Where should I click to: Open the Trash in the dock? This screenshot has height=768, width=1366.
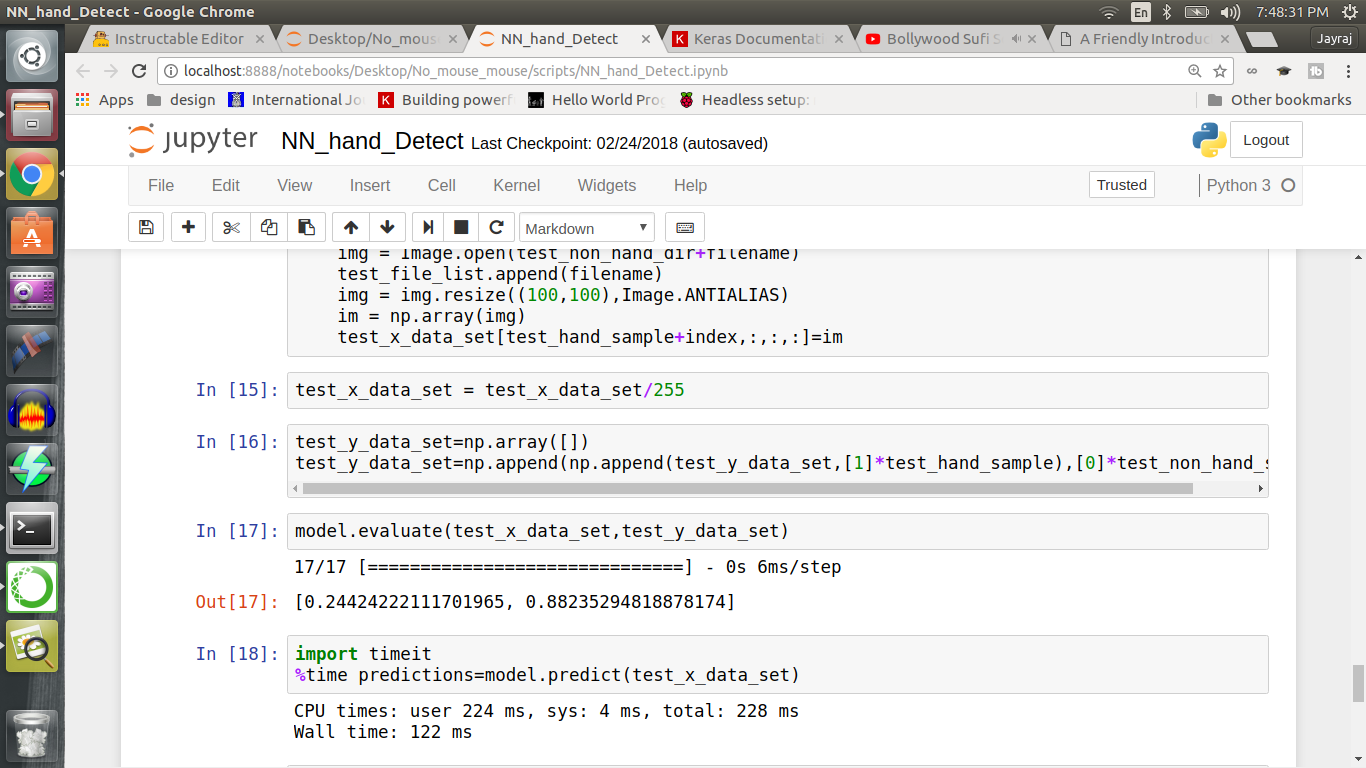click(x=32, y=735)
